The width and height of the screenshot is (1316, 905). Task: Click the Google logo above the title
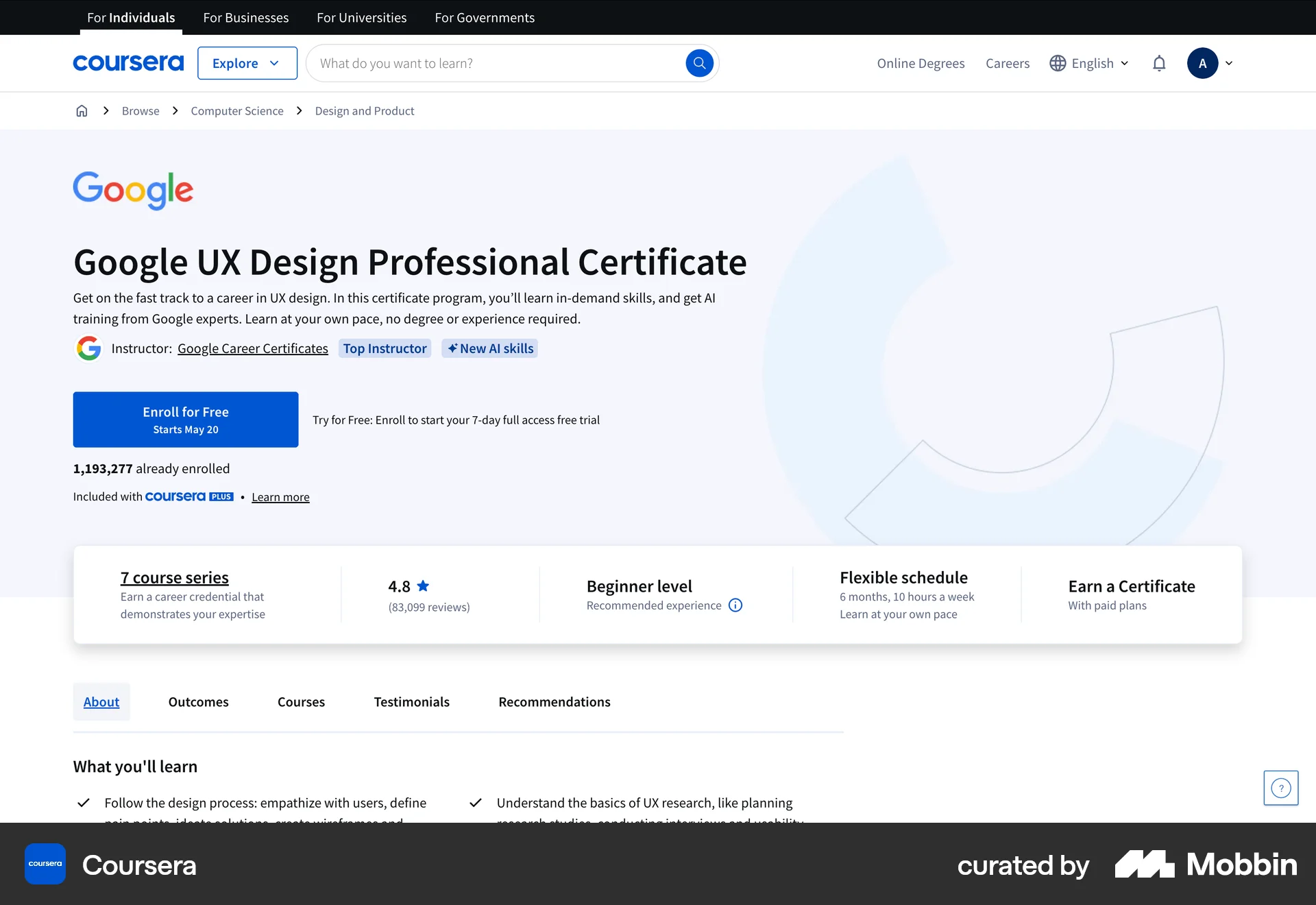pyautogui.click(x=133, y=191)
